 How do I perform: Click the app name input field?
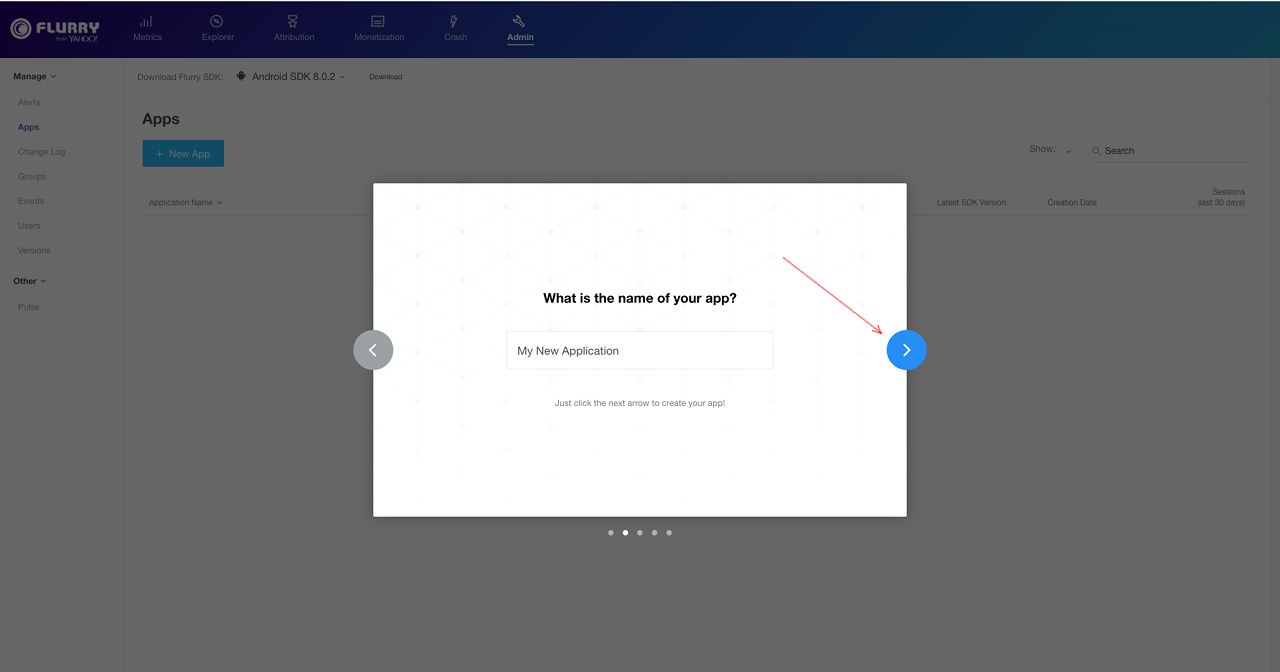[x=639, y=351]
